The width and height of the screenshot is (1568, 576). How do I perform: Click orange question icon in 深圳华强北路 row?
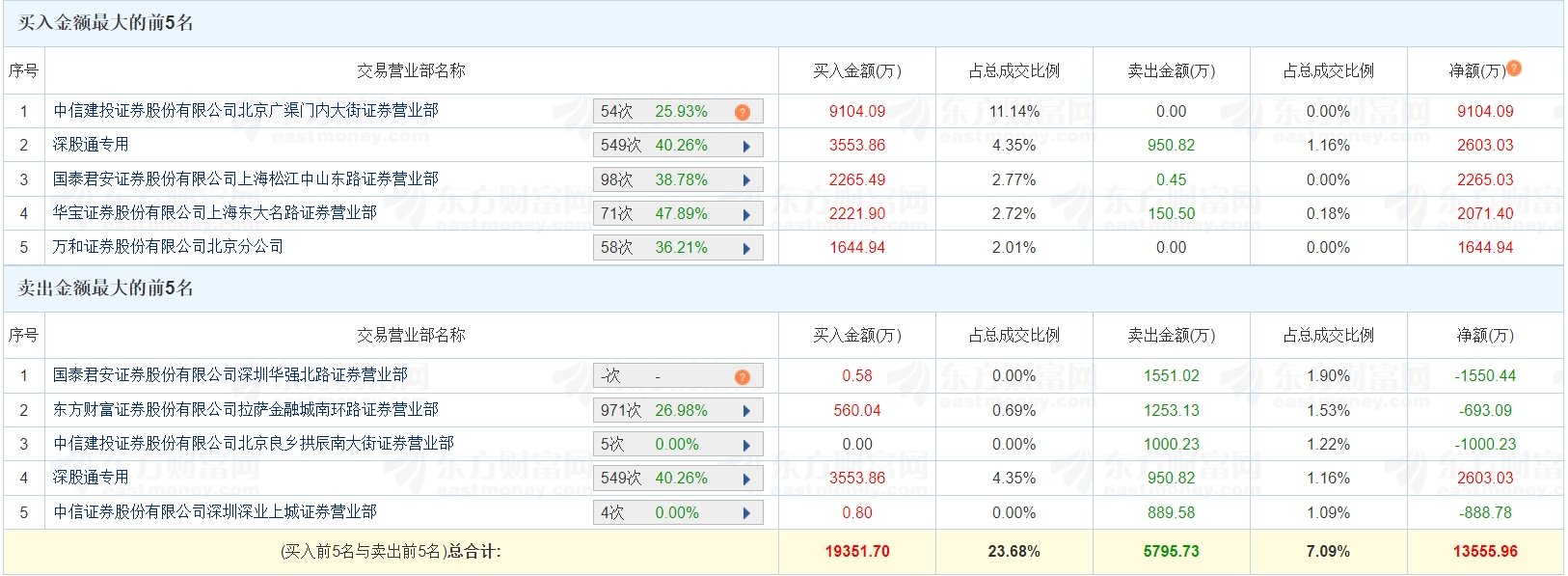[x=742, y=376]
